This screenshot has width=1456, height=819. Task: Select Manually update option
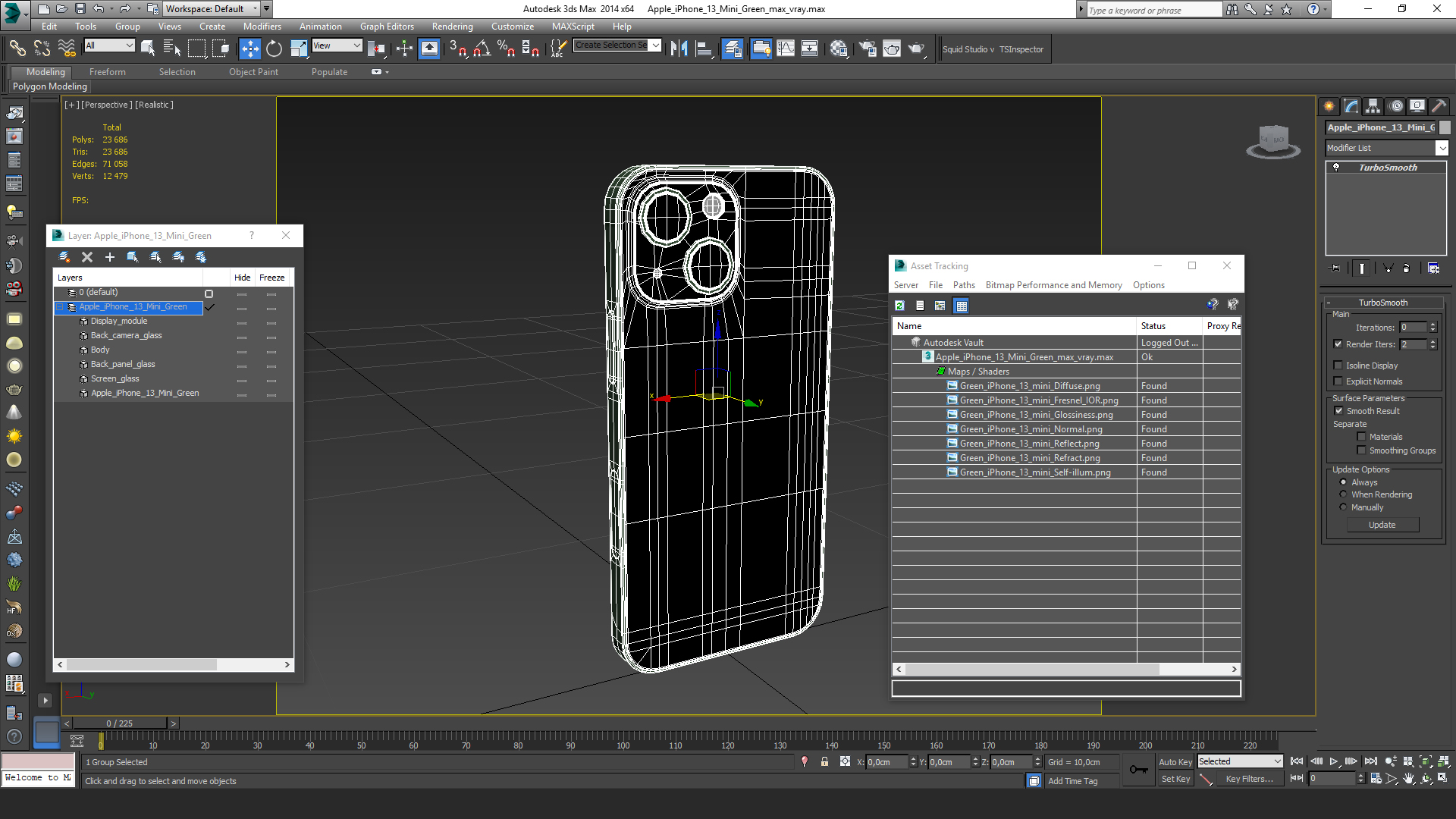[x=1344, y=507]
